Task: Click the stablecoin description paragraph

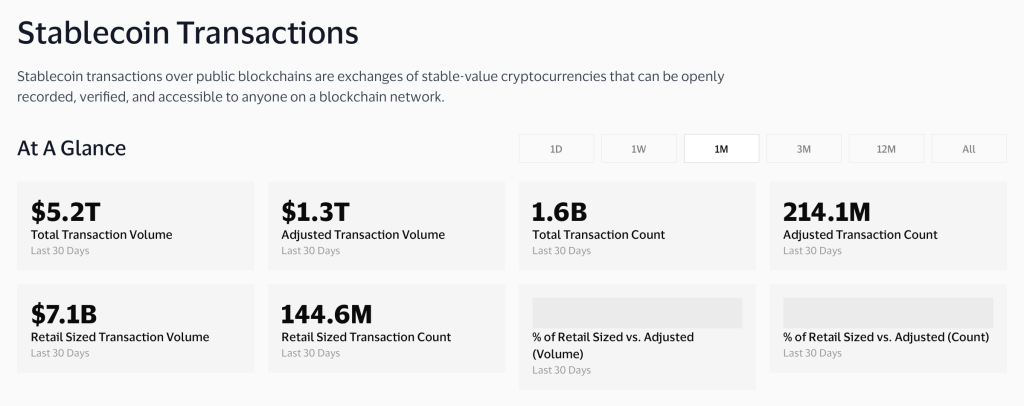Action: coord(370,87)
